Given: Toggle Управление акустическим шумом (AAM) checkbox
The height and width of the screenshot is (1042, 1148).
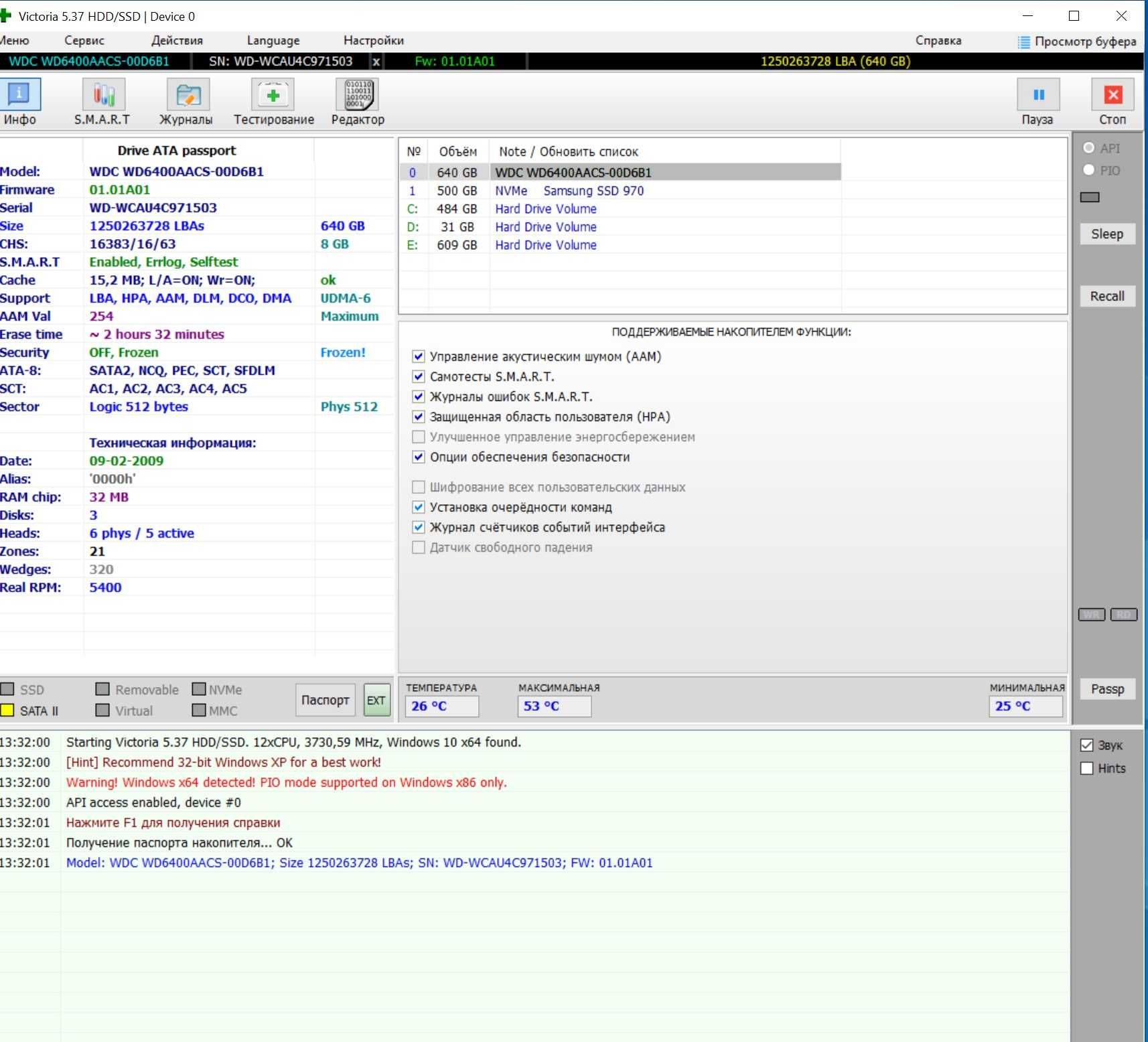Looking at the screenshot, I should (x=419, y=356).
